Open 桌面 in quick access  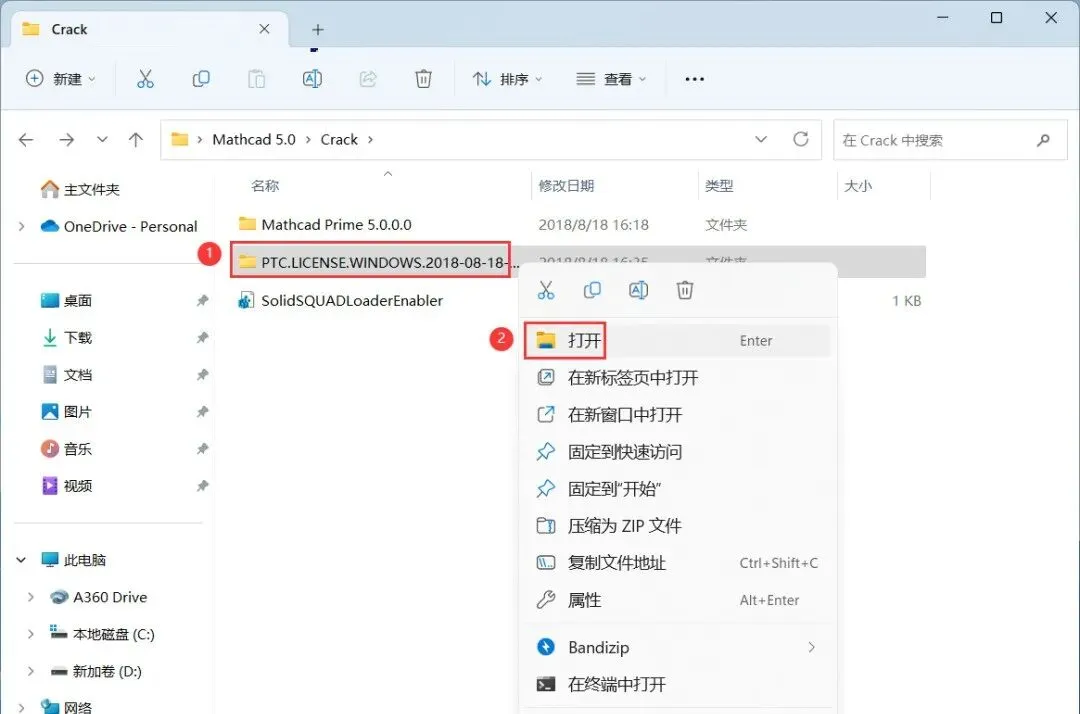pos(67,301)
